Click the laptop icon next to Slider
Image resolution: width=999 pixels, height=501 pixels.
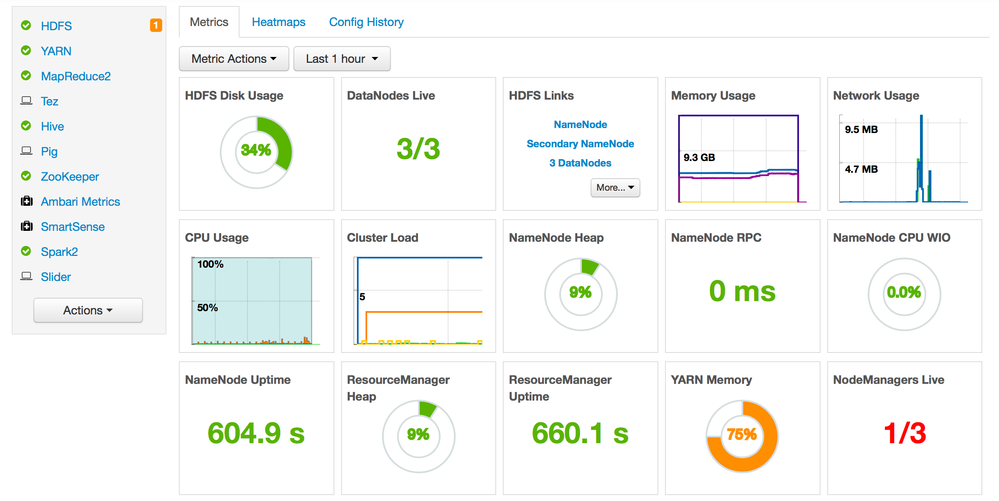click(26, 277)
